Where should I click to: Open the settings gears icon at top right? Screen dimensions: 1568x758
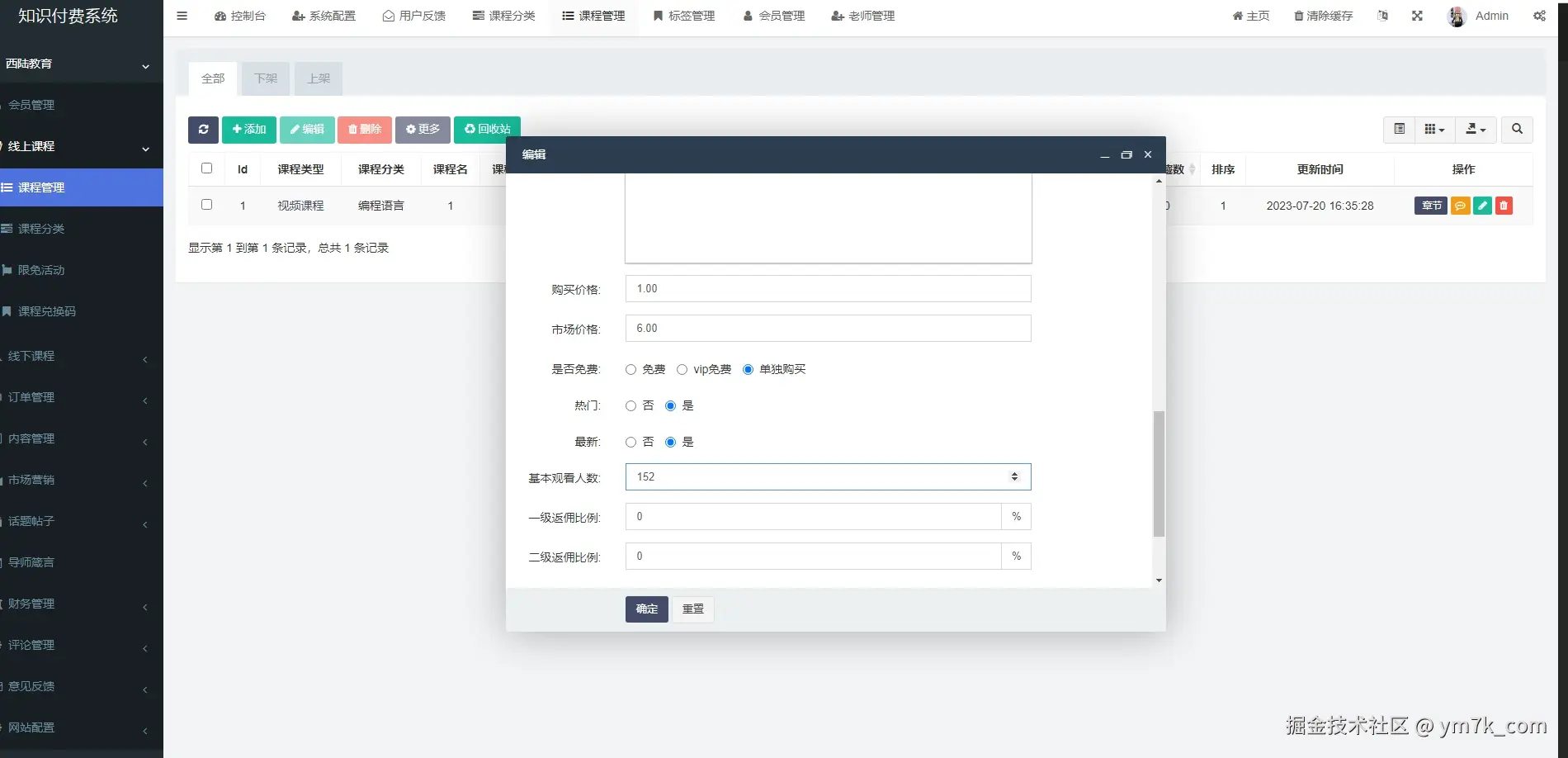[1539, 16]
